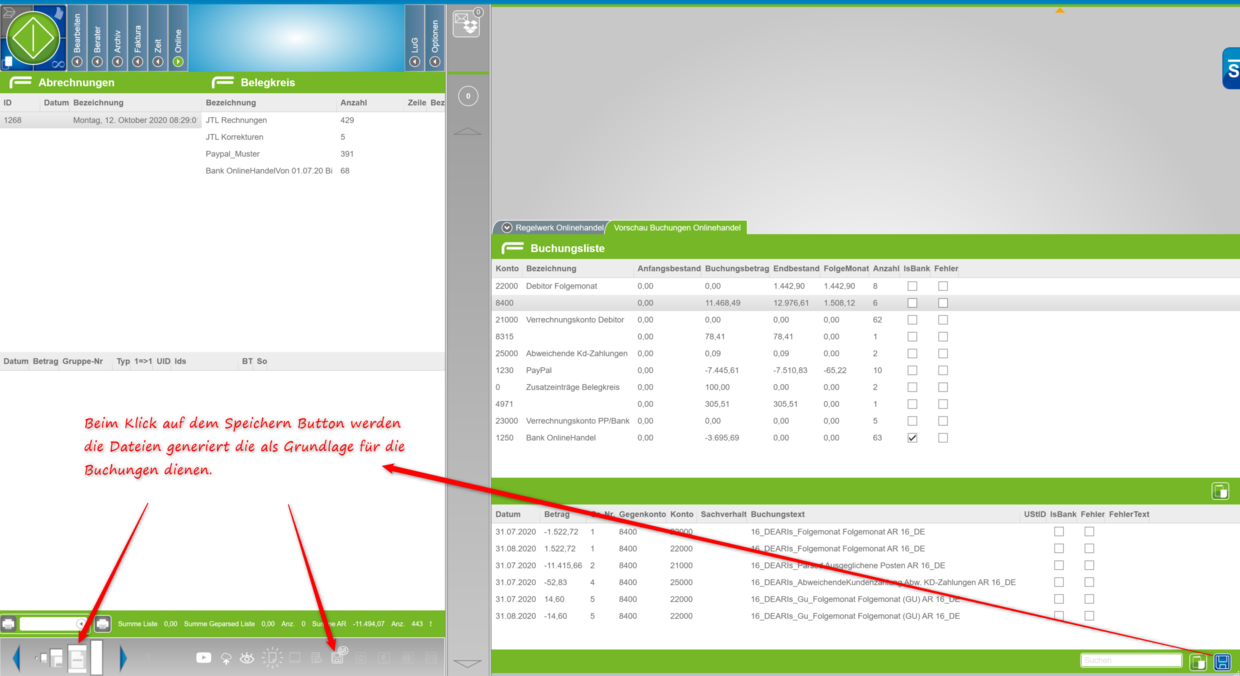Uncheck IsBank for Bank OnlineHandel row

pyautogui.click(x=912, y=438)
